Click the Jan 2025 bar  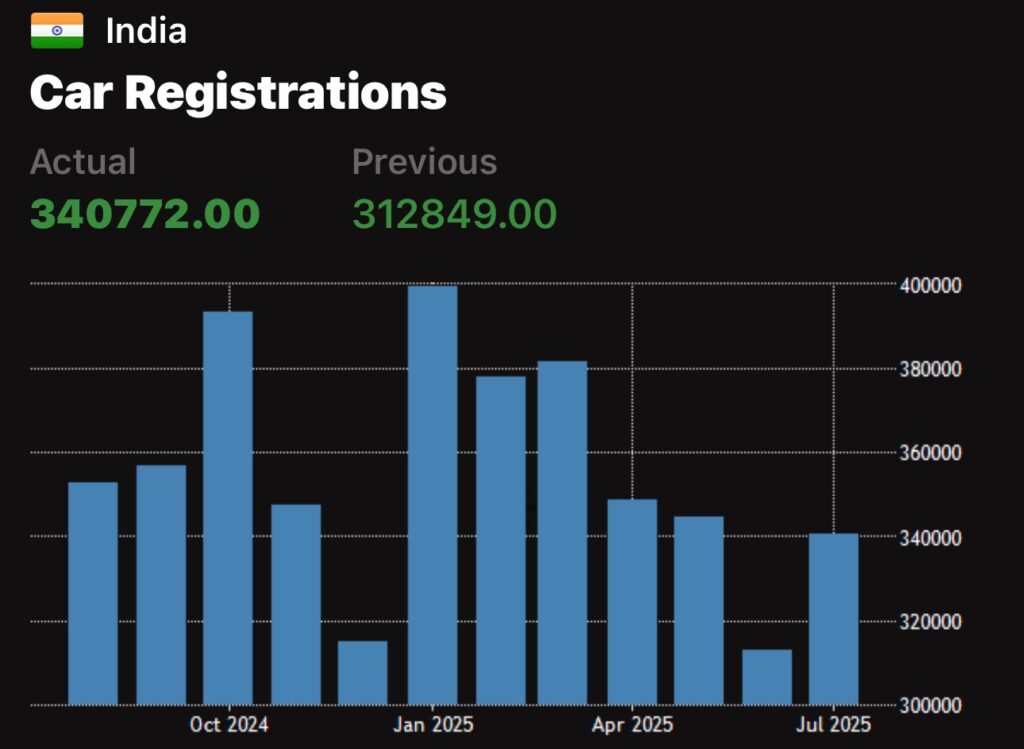pyautogui.click(x=432, y=496)
